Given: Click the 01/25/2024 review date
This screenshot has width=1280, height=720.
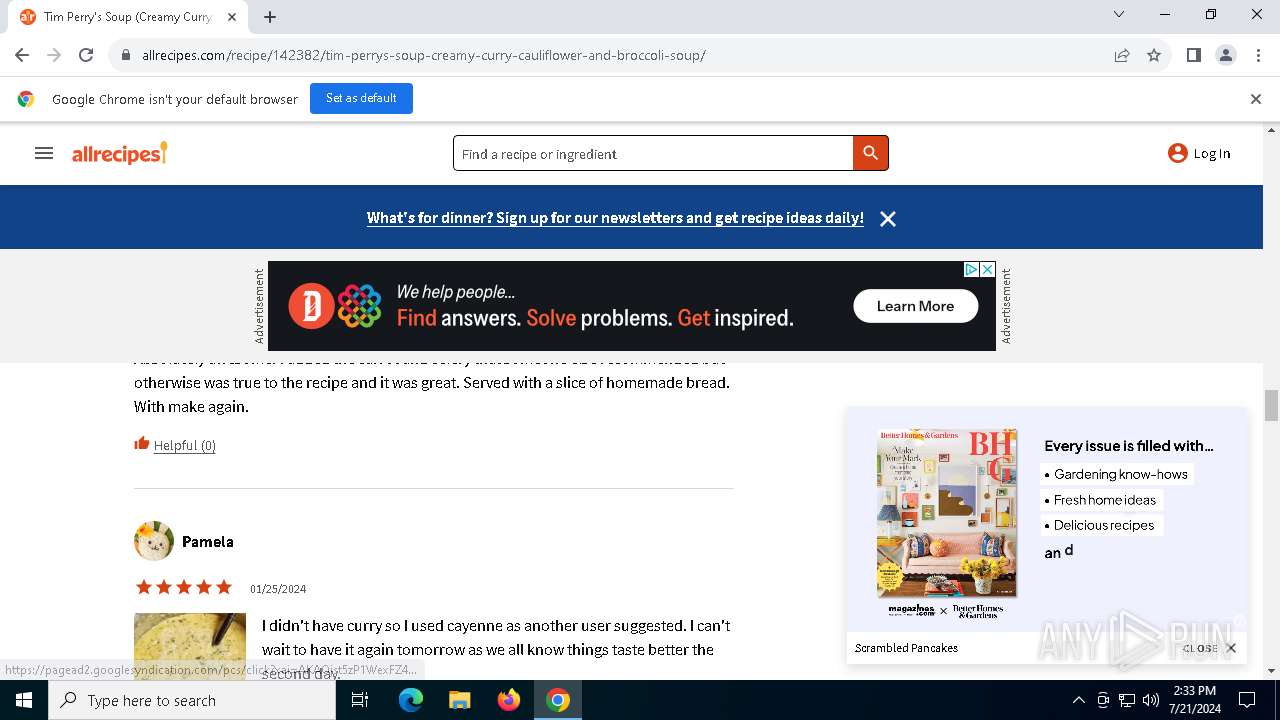Looking at the screenshot, I should click(x=278, y=589).
